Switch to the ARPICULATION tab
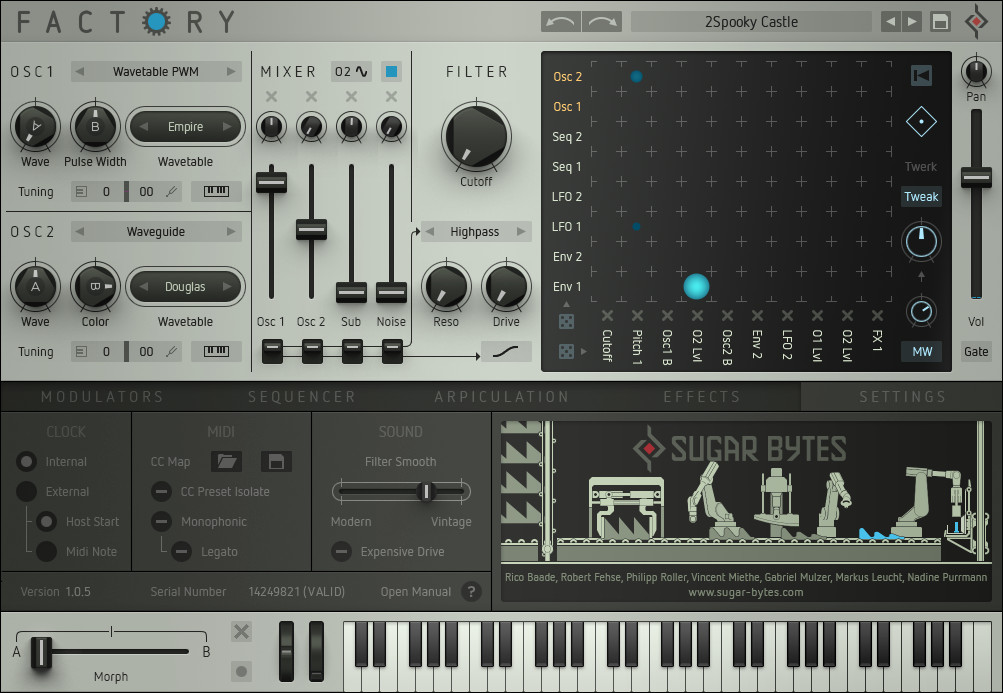 tap(502, 397)
